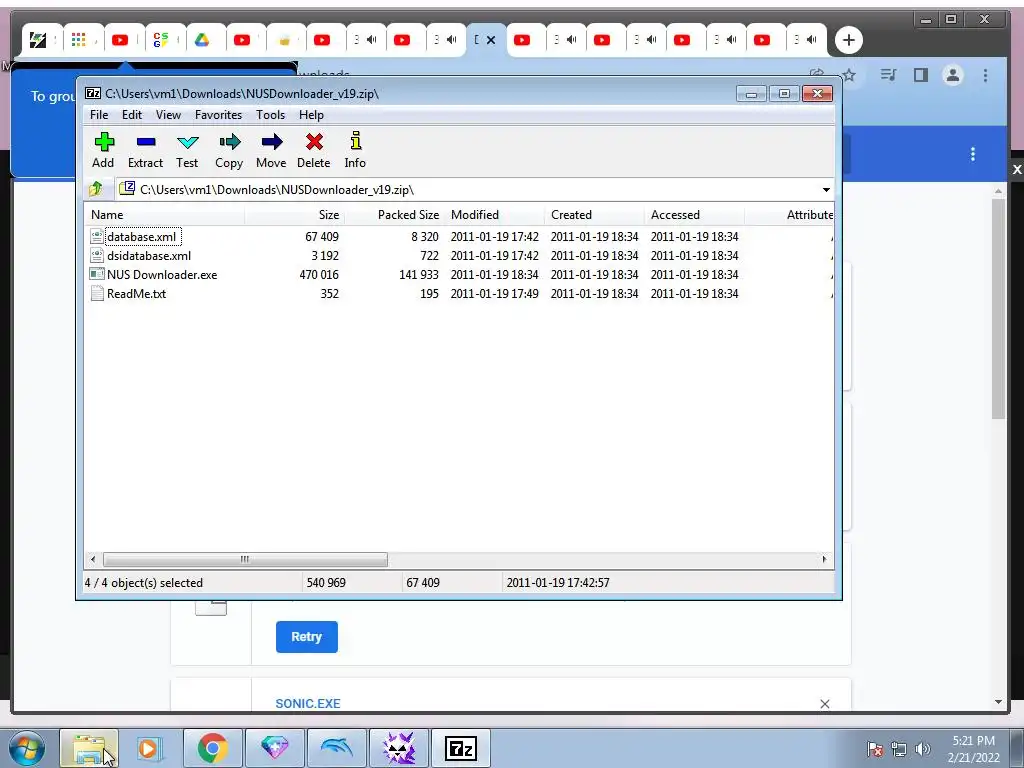Screen dimensions: 1024x768
Task: Open the volume control in system tray
Action: coord(923,749)
